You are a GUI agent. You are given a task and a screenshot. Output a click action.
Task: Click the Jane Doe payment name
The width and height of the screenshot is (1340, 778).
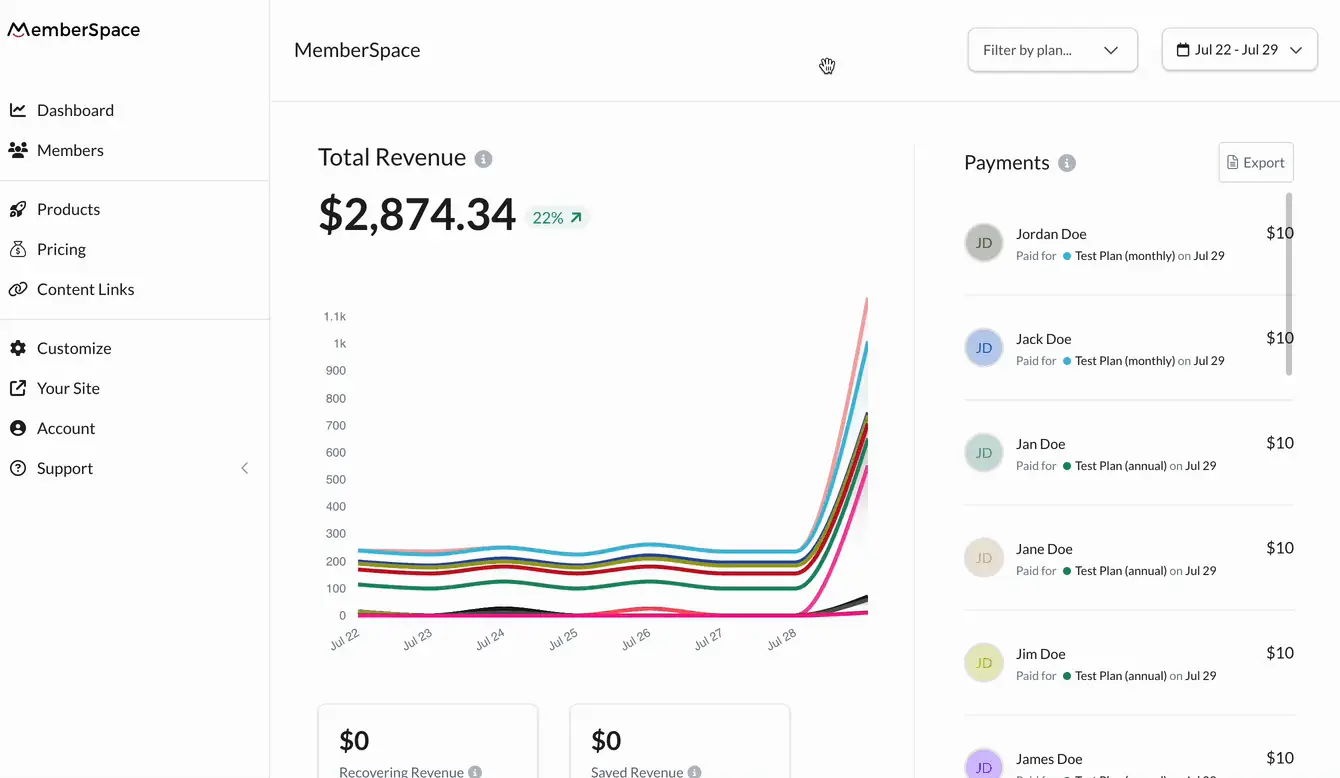click(1044, 549)
